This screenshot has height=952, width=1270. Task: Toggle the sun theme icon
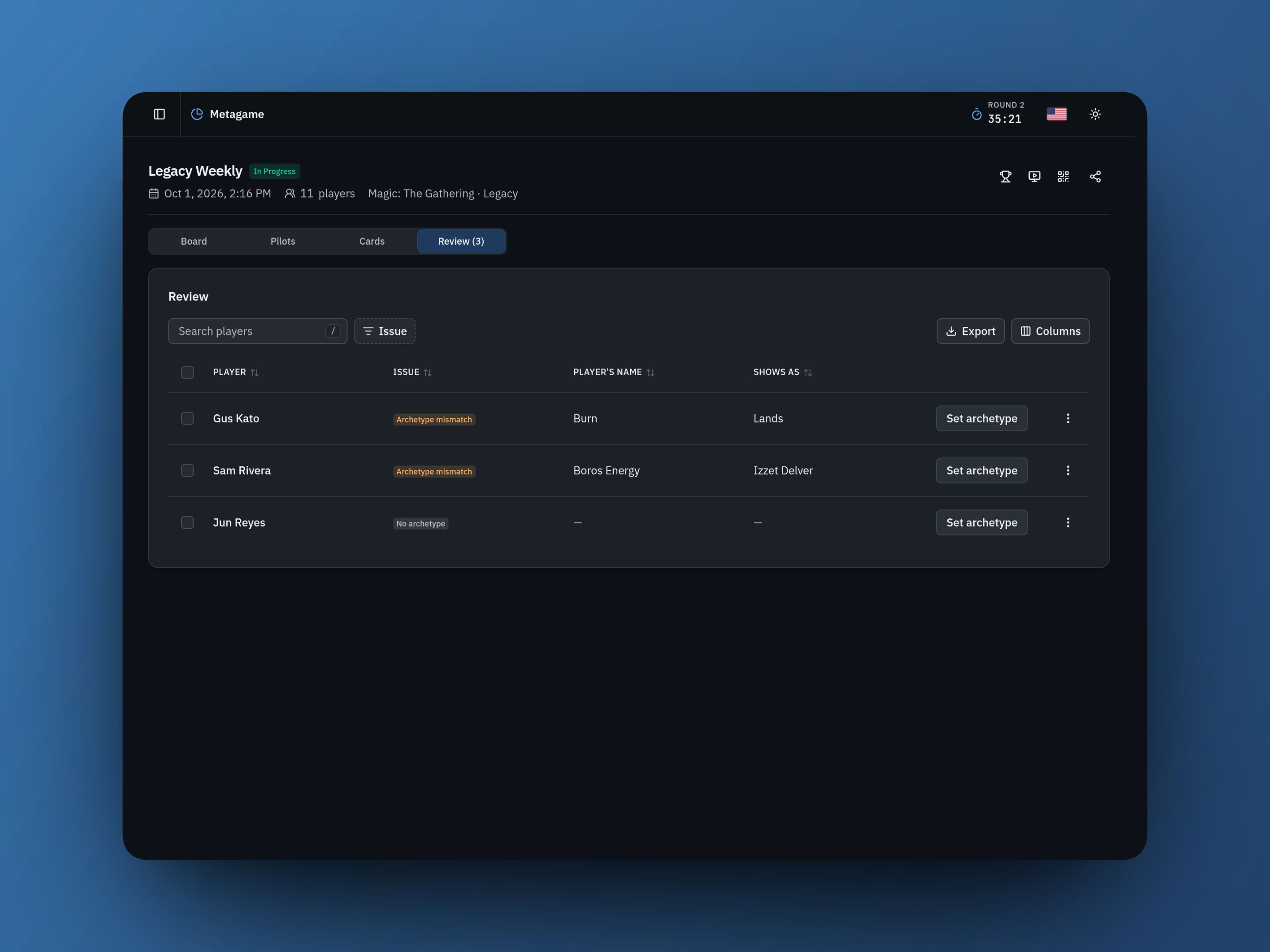tap(1095, 114)
